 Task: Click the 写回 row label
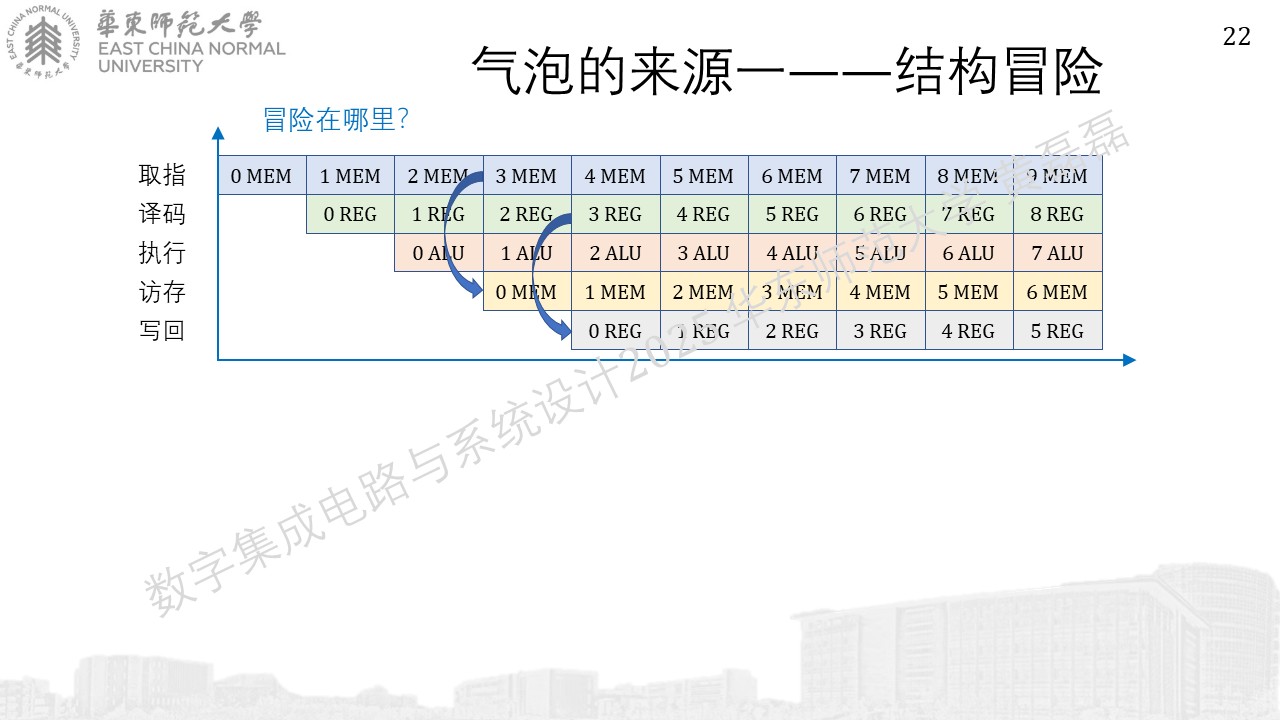coord(162,330)
